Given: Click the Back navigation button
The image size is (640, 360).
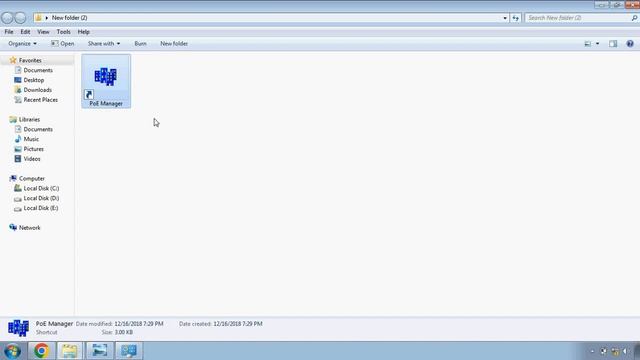Looking at the screenshot, I should click(x=7, y=18).
